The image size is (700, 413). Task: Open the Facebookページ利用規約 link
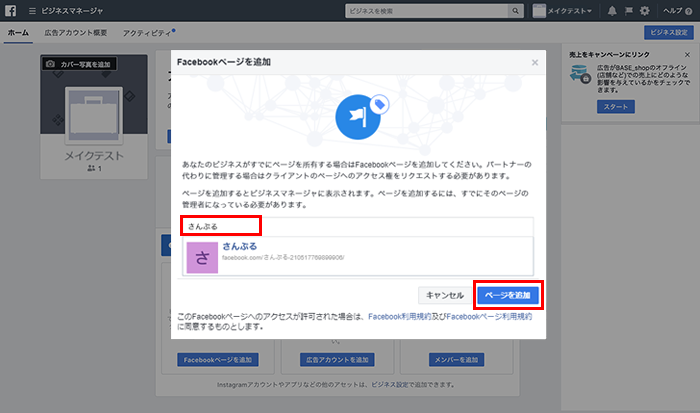pyautogui.click(x=489, y=317)
